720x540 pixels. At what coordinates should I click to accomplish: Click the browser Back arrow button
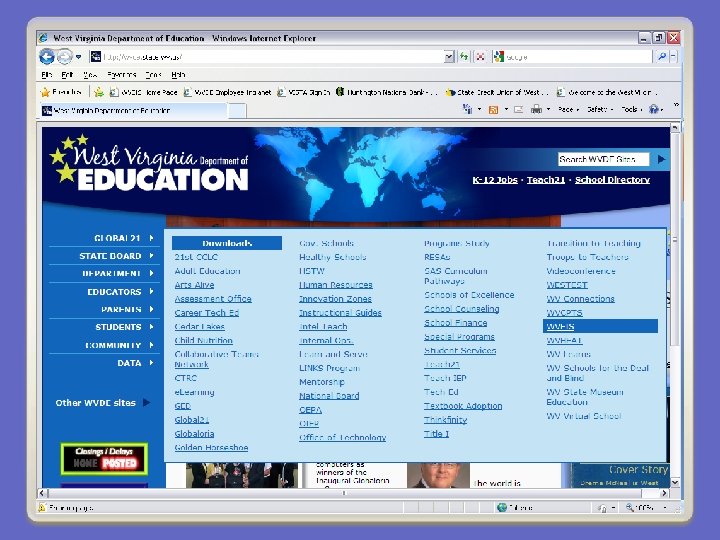pos(47,56)
